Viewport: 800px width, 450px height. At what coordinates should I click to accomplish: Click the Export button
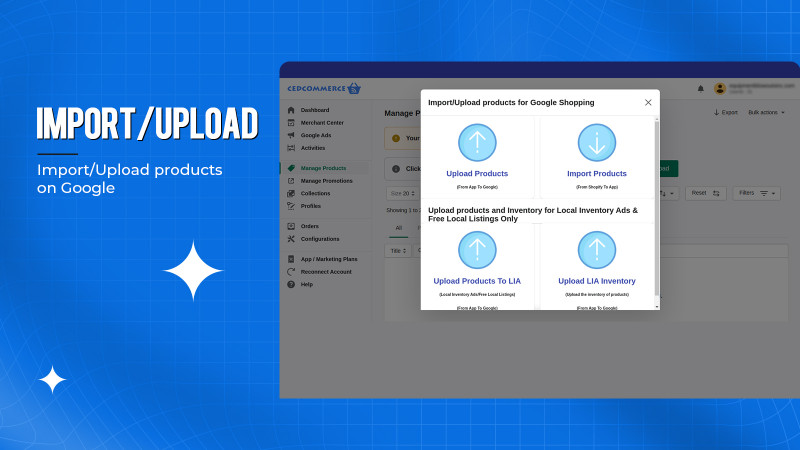725,112
